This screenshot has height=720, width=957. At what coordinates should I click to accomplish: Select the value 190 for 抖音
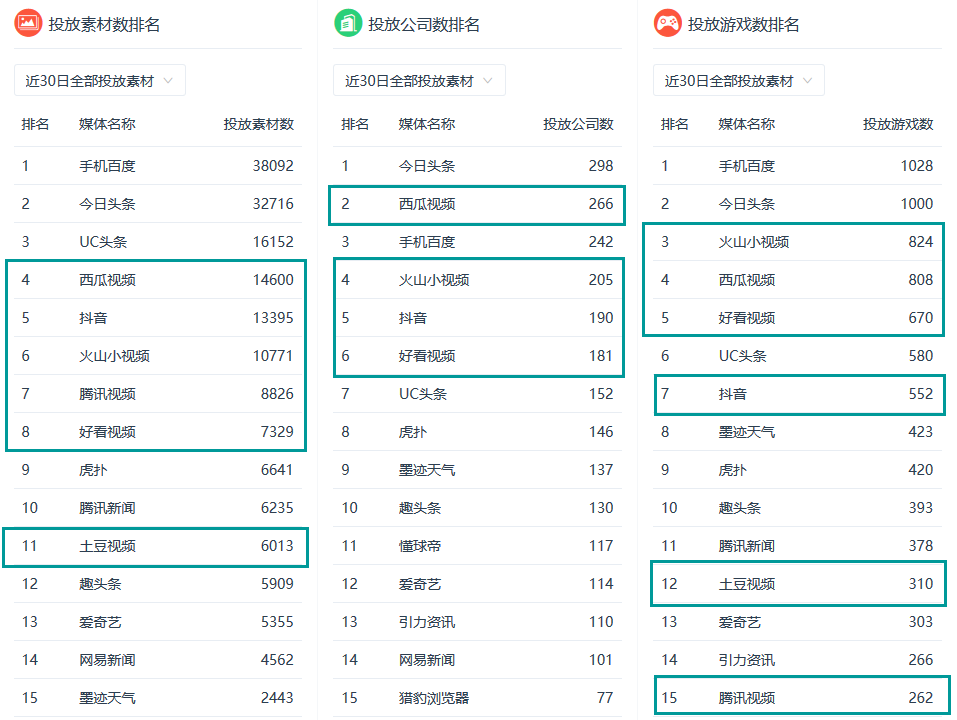pos(601,318)
